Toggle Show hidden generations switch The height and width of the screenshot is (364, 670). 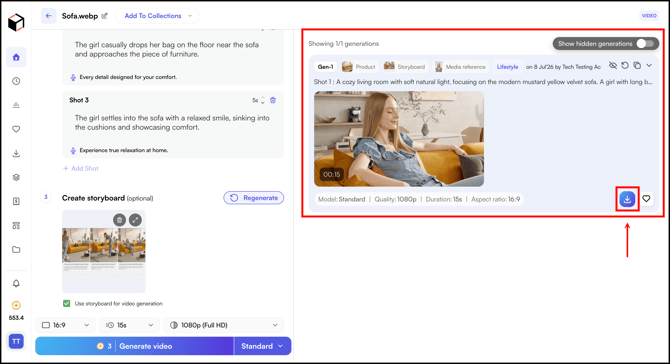645,44
